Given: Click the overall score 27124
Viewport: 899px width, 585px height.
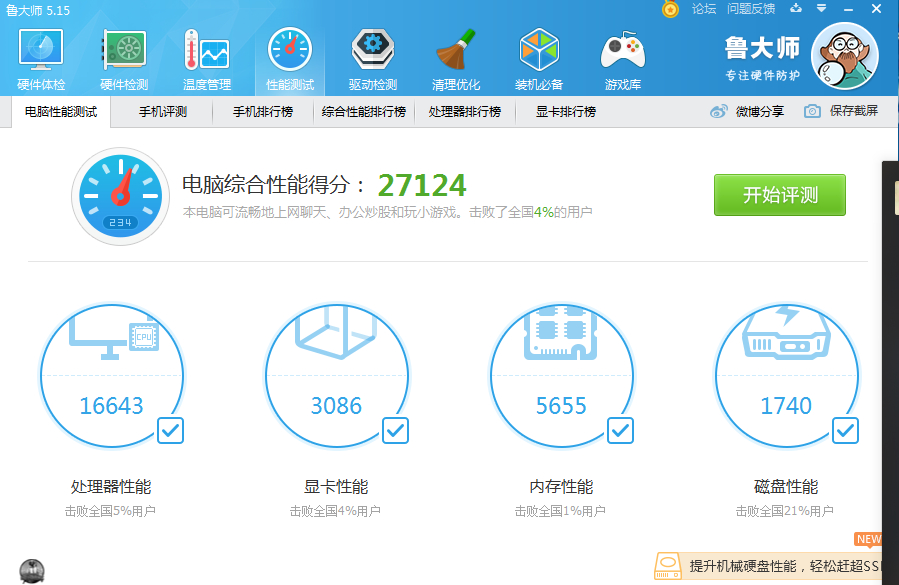Looking at the screenshot, I should pyautogui.click(x=422, y=185).
